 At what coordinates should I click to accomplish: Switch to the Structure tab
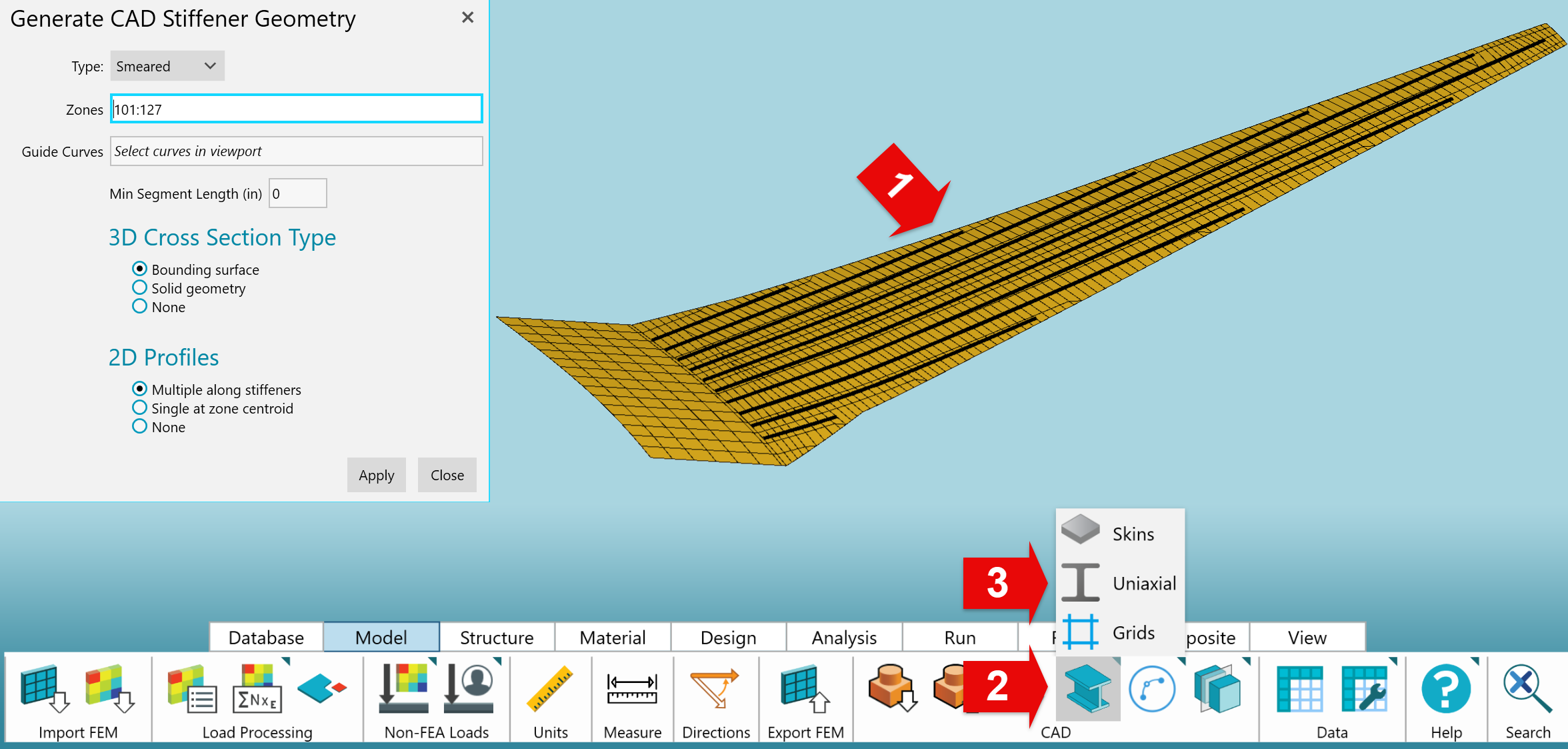click(x=497, y=638)
